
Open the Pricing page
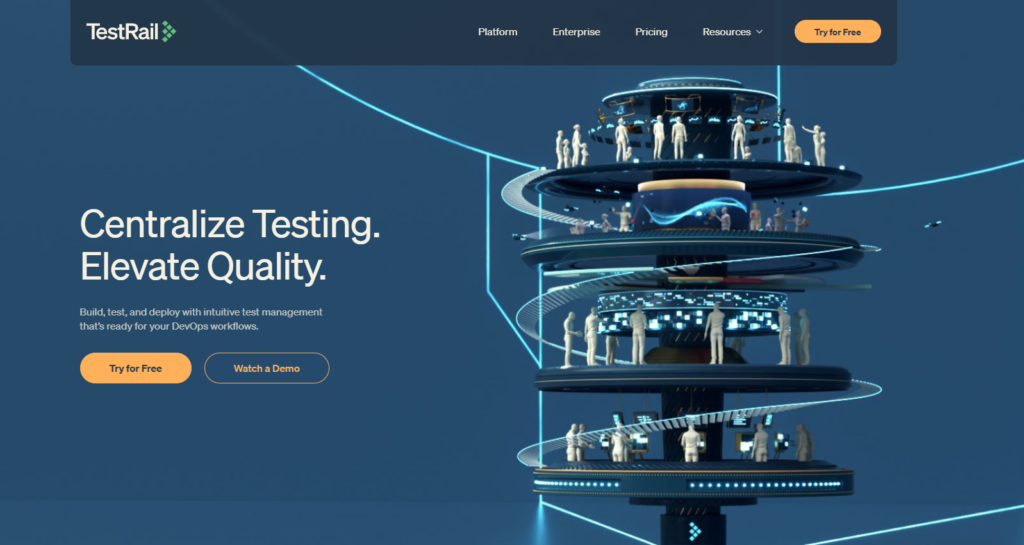point(651,31)
